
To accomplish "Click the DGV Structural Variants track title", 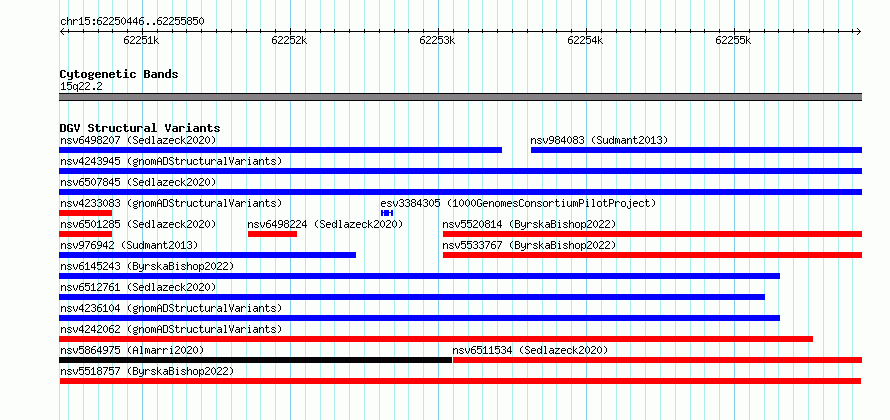I will [140, 128].
